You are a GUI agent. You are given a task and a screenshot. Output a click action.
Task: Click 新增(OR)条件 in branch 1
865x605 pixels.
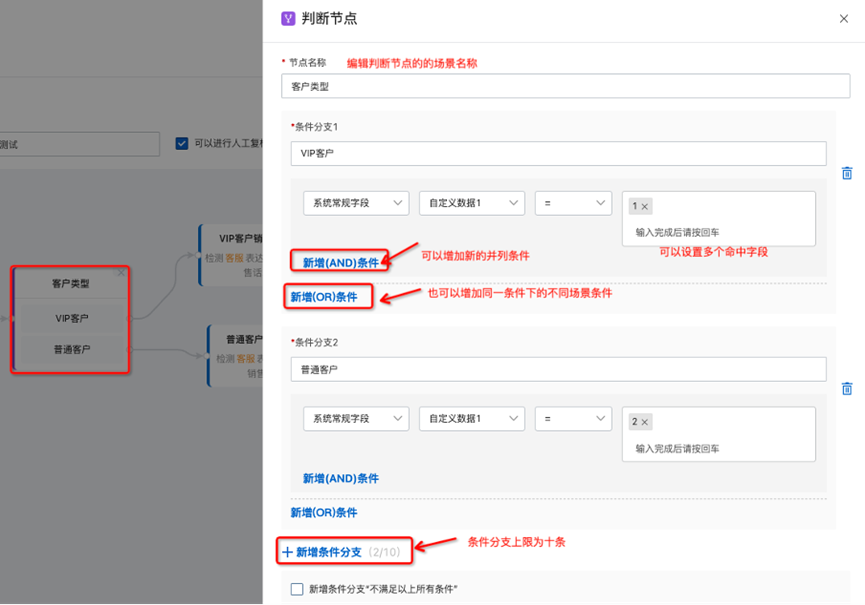(x=324, y=297)
